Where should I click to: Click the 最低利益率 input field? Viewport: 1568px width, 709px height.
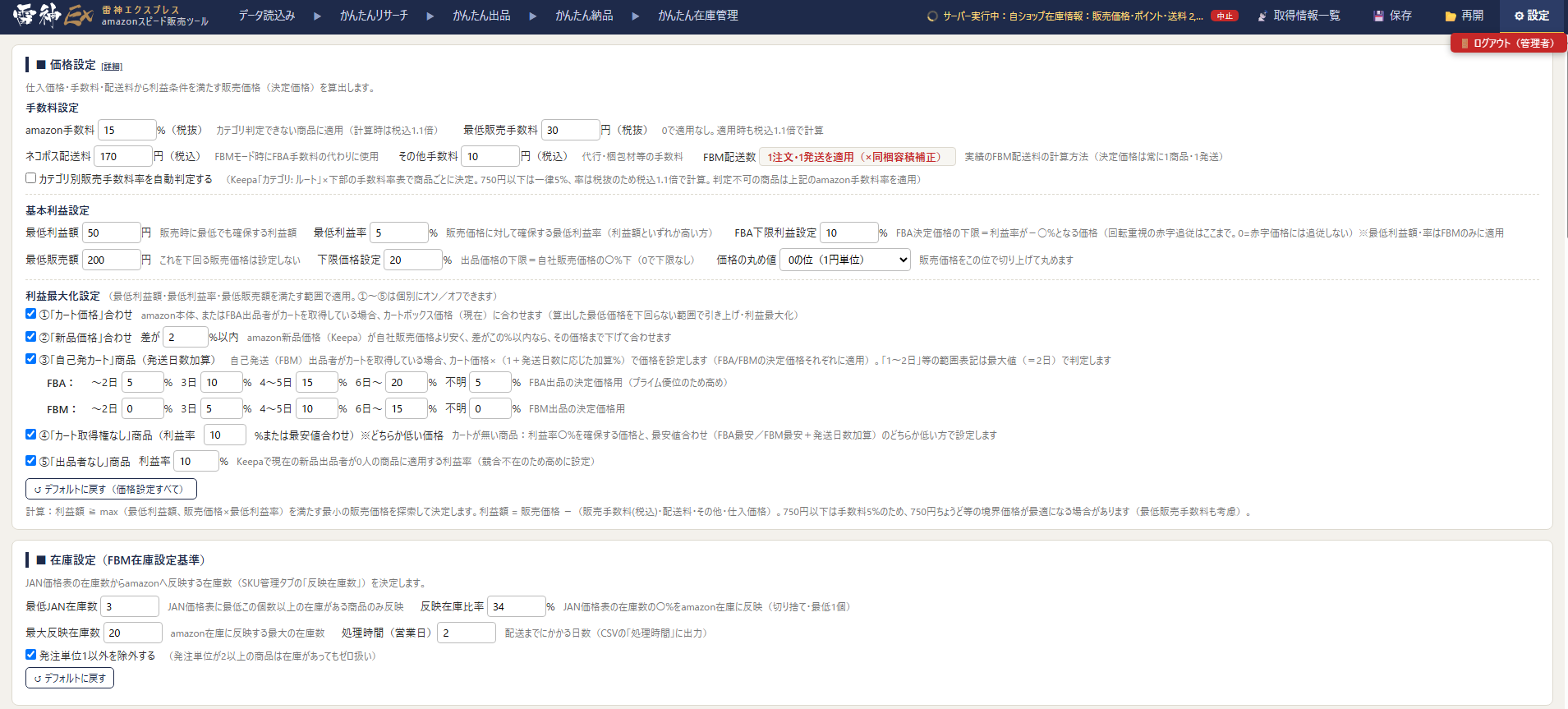coord(398,232)
